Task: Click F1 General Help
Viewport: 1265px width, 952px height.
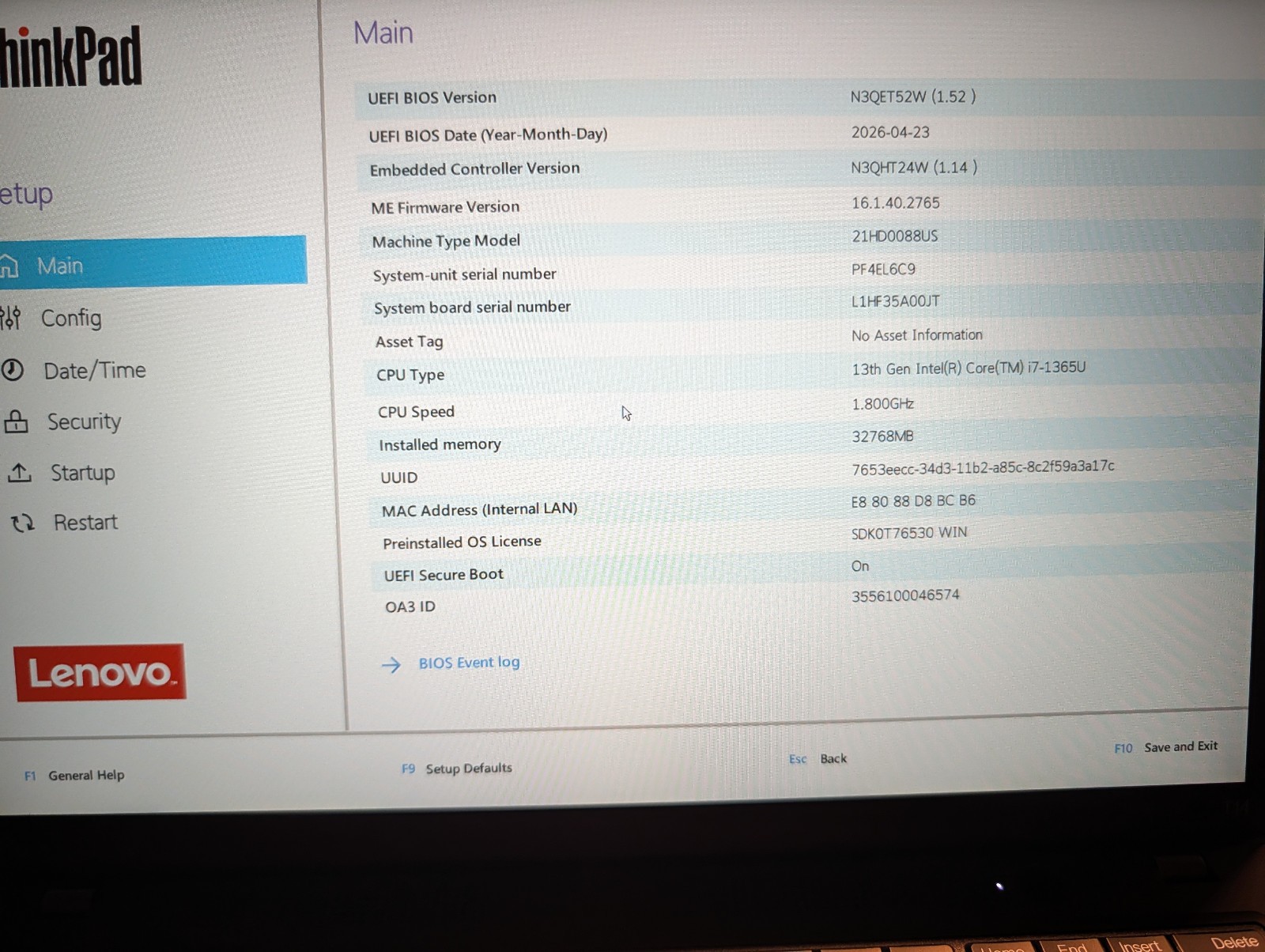Action: [x=74, y=776]
